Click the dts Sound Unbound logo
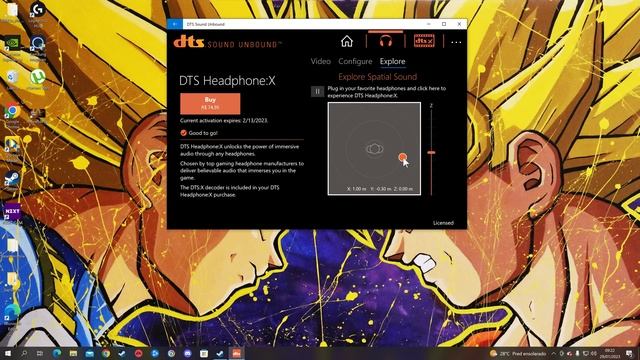Viewport: 640px width, 360px height. pos(227,42)
